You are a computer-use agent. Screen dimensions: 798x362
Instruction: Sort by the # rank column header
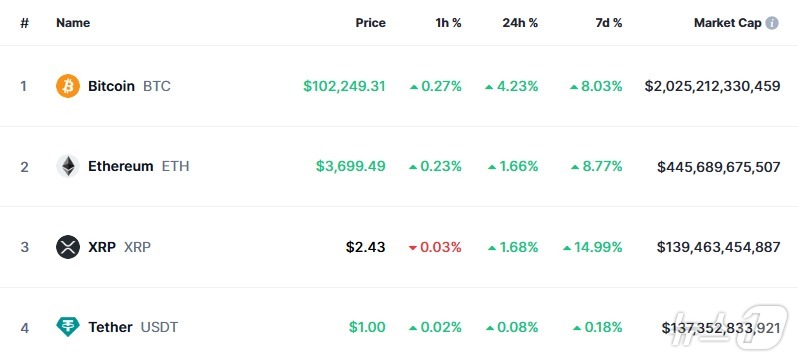[x=24, y=23]
